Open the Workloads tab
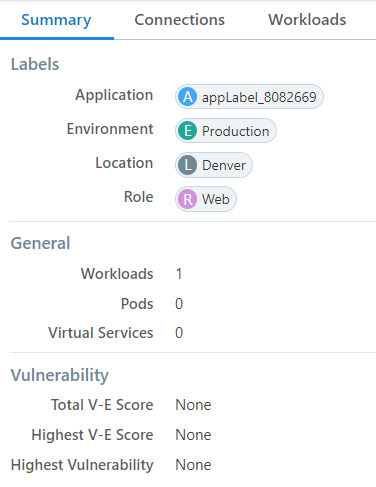Viewport: 376px width, 487px height. 307,20
